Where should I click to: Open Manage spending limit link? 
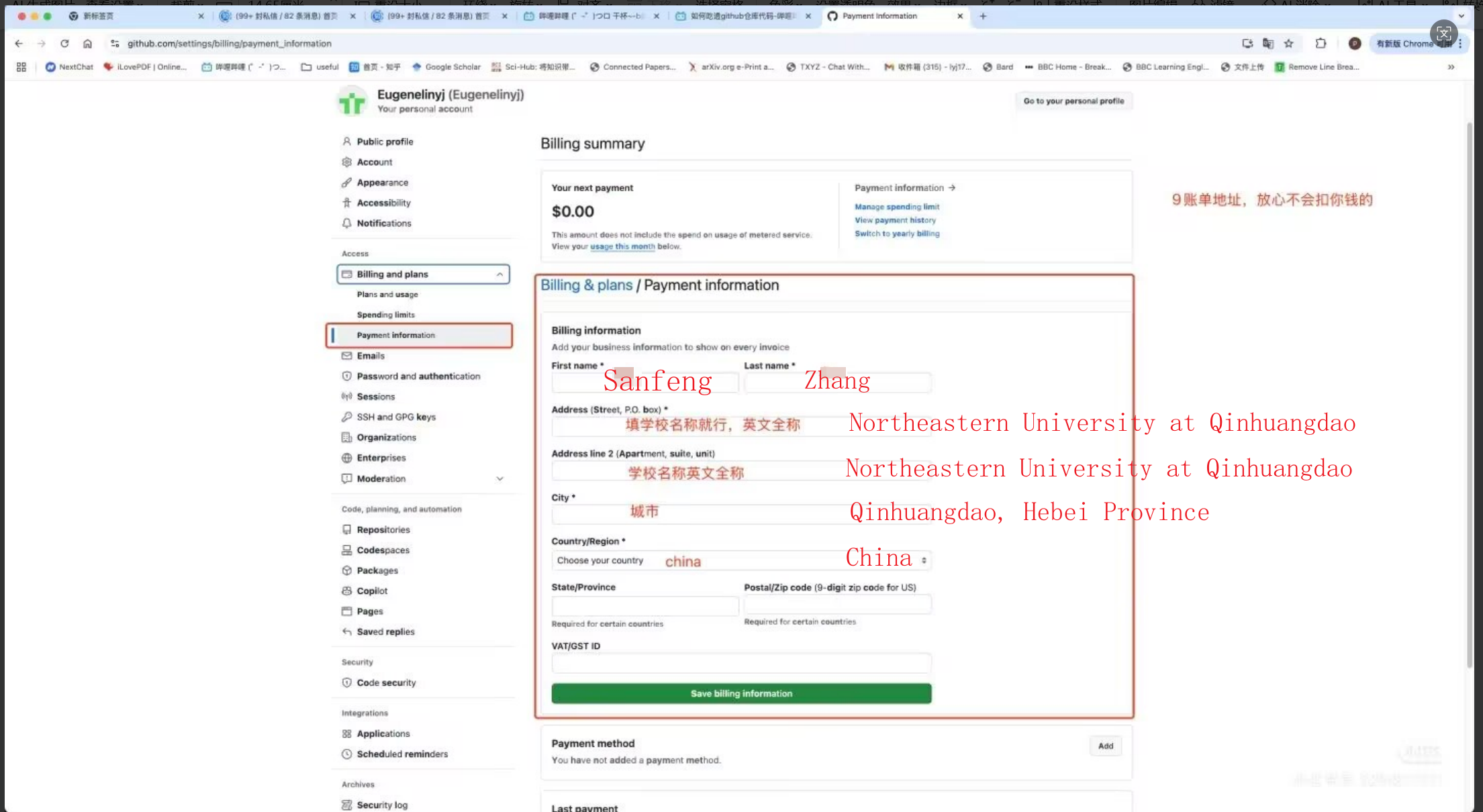pyautogui.click(x=897, y=207)
